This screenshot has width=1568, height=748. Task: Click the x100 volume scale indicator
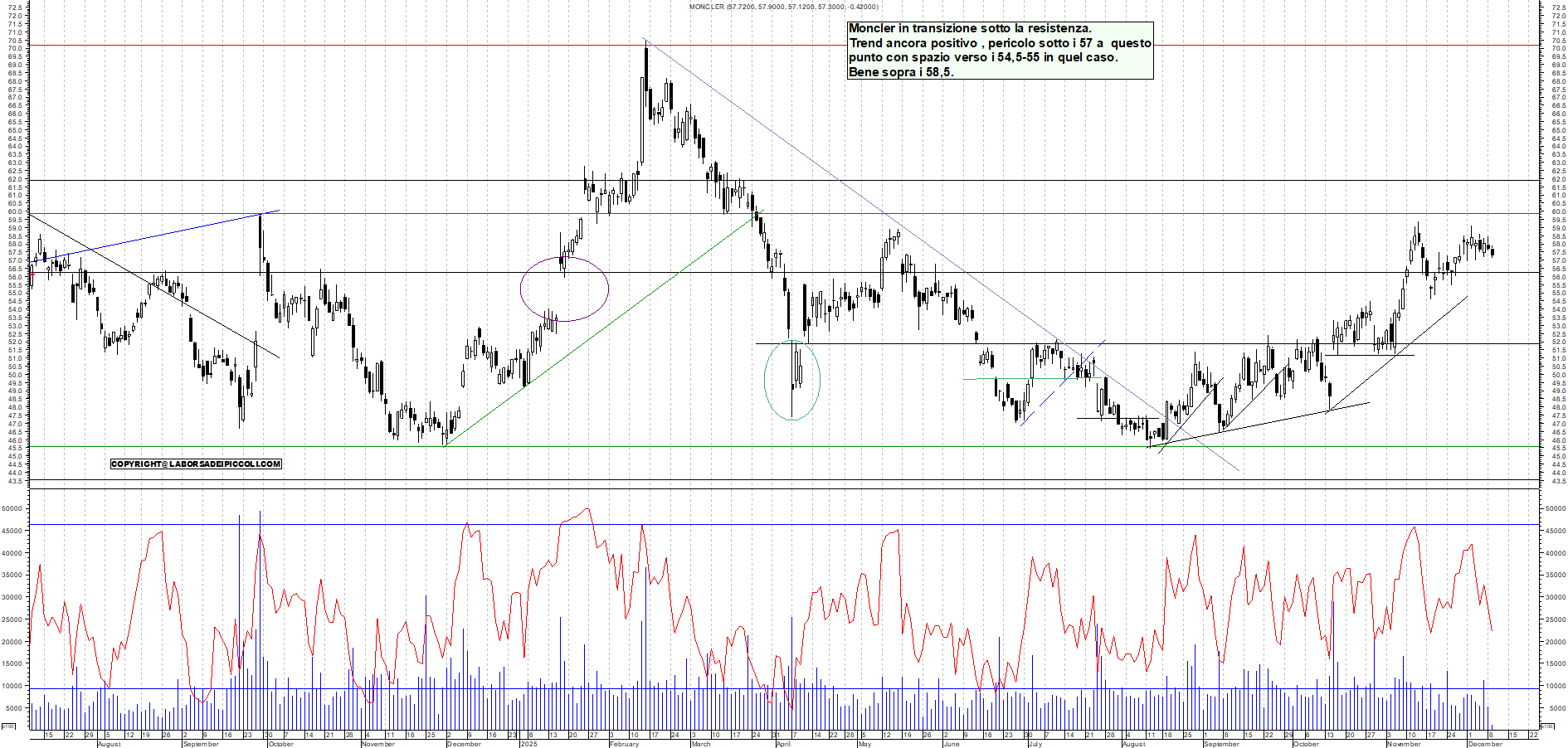click(10, 725)
